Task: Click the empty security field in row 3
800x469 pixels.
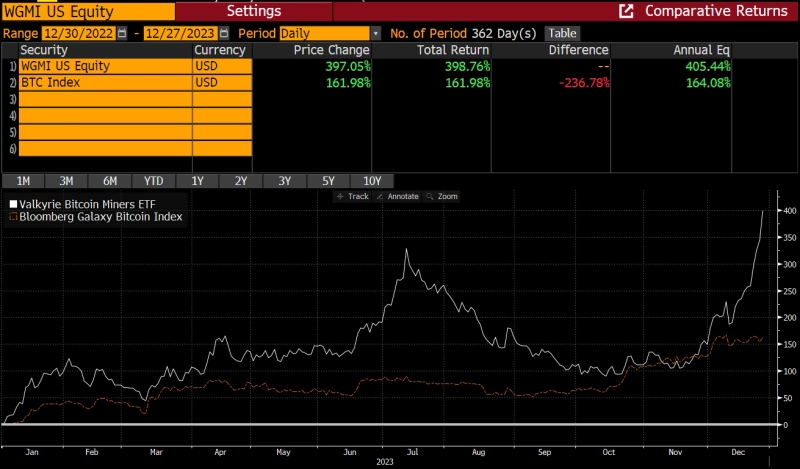Action: coord(105,100)
